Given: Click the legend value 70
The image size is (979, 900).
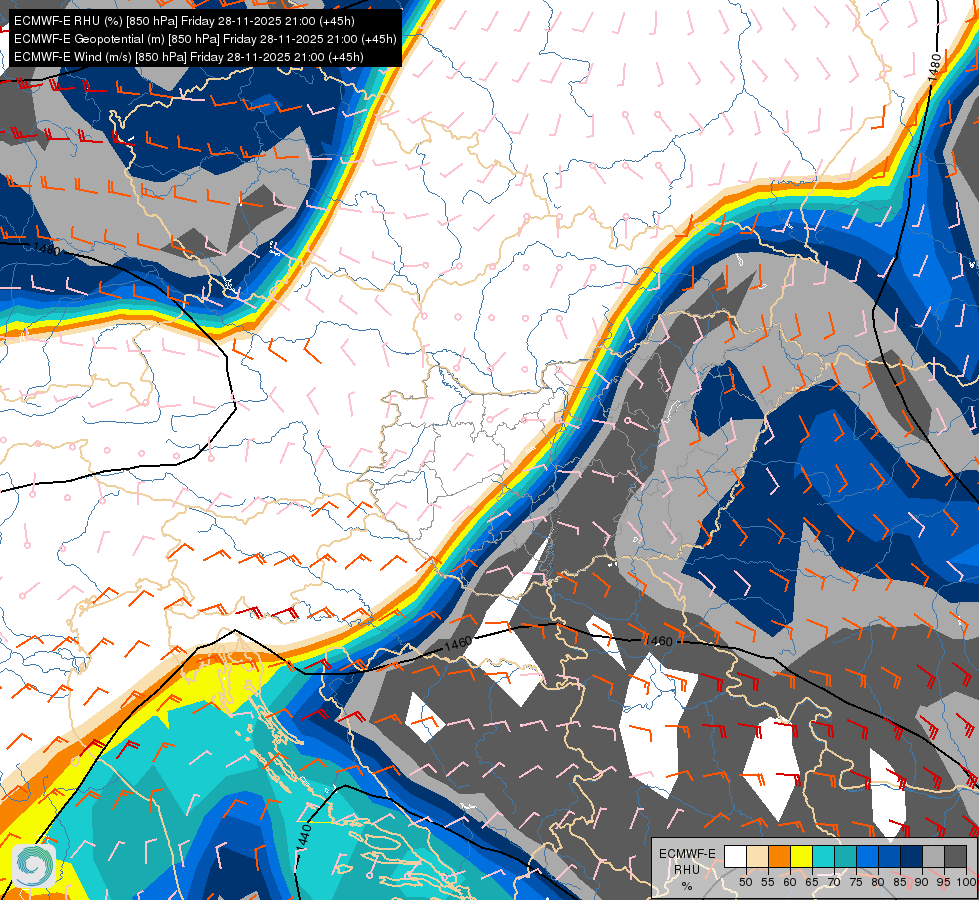Looking at the screenshot, I should (834, 883).
